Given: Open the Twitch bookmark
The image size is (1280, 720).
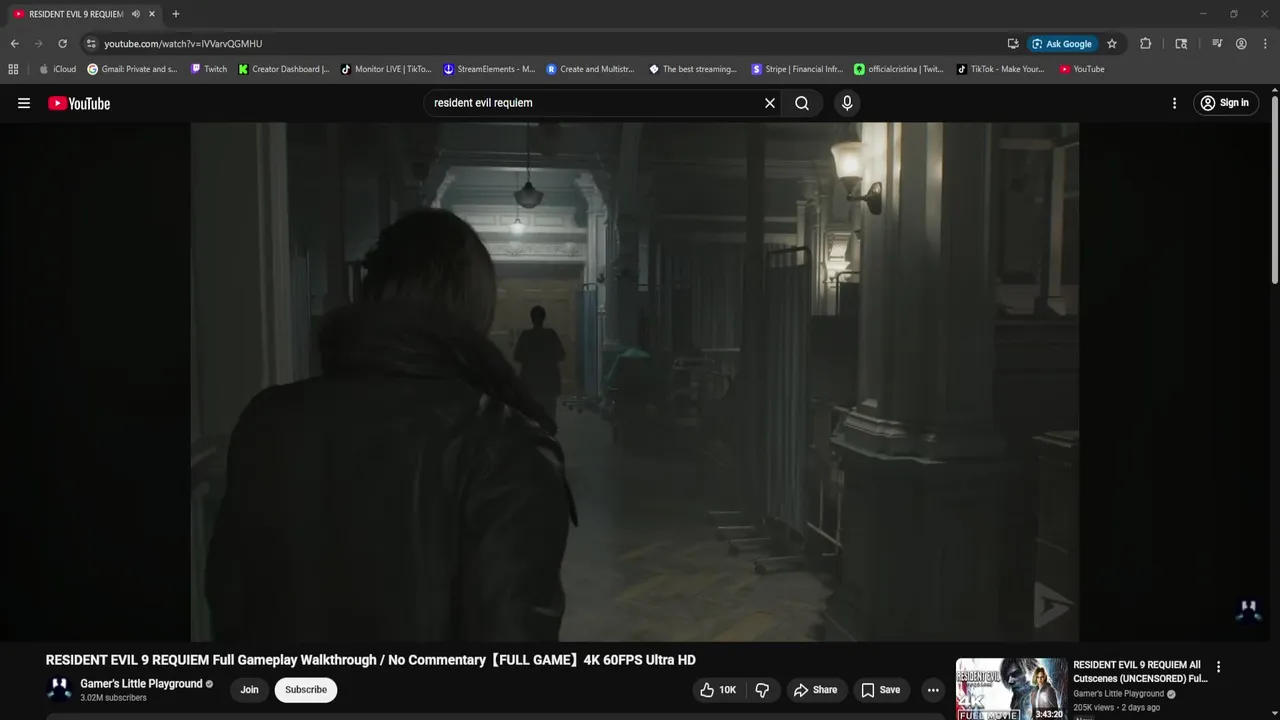Looking at the screenshot, I should (x=209, y=69).
